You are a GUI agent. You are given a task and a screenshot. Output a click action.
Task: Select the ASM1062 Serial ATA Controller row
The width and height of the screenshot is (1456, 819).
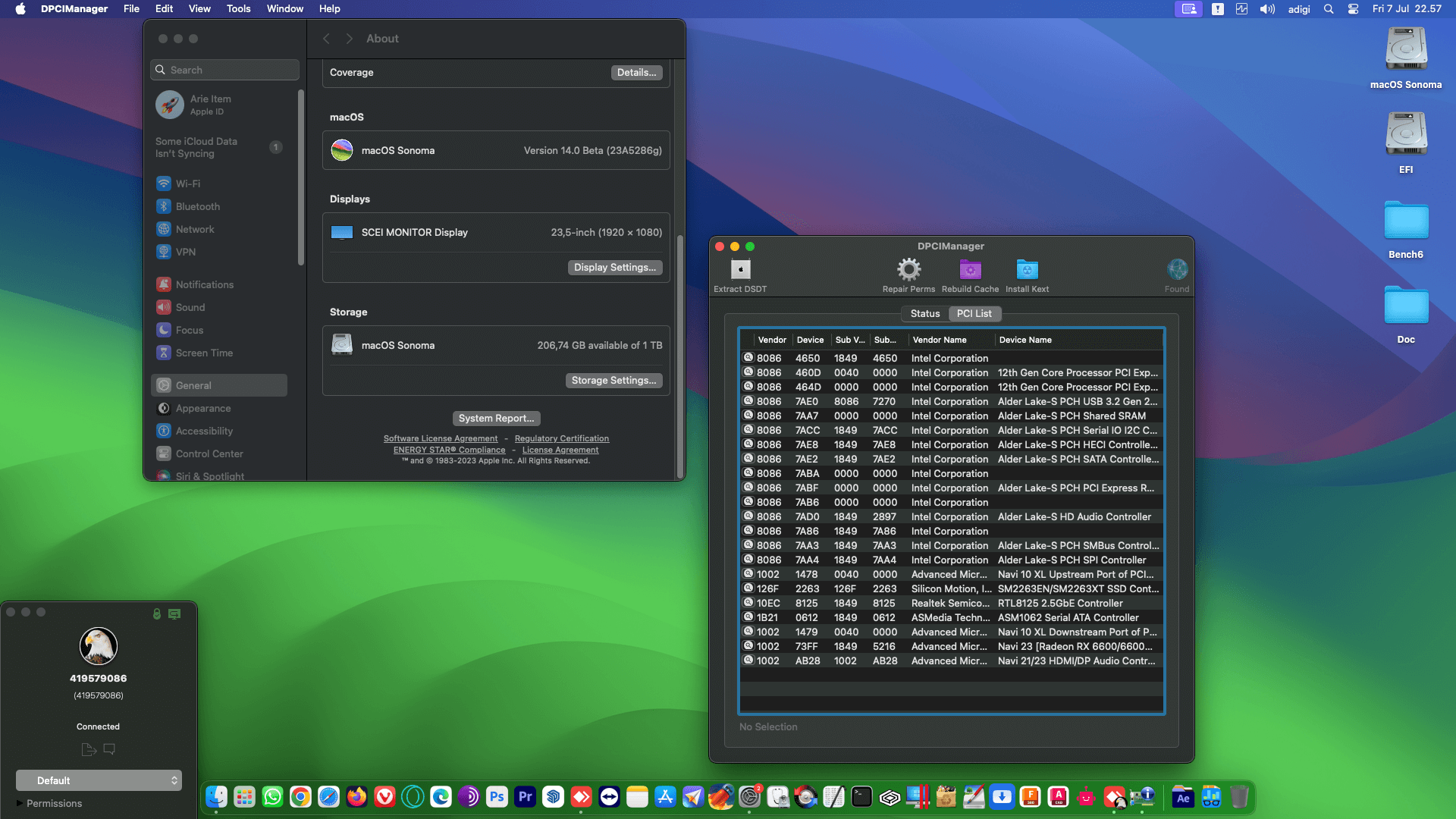(952, 617)
